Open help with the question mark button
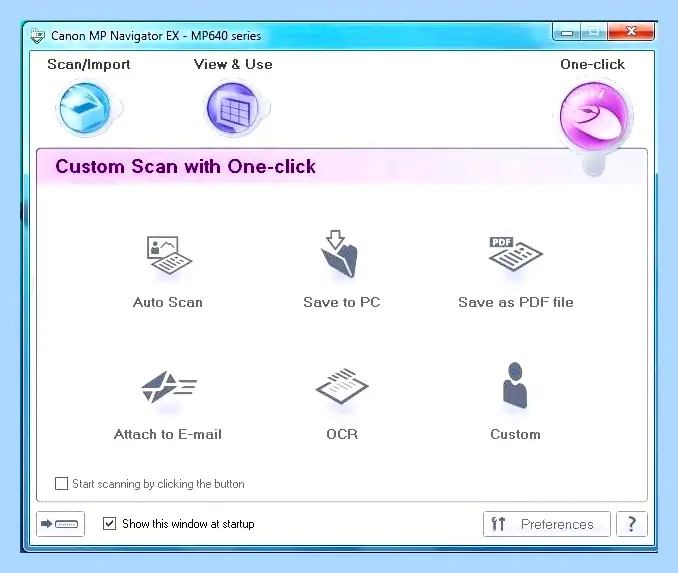This screenshot has width=678, height=573. [632, 524]
